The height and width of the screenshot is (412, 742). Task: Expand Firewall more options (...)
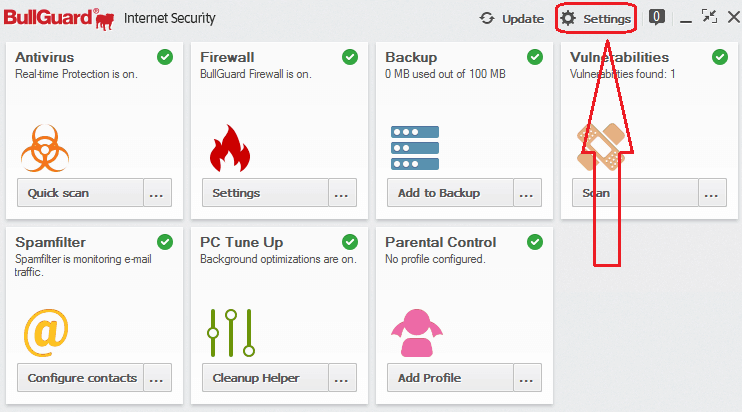[x=342, y=193]
